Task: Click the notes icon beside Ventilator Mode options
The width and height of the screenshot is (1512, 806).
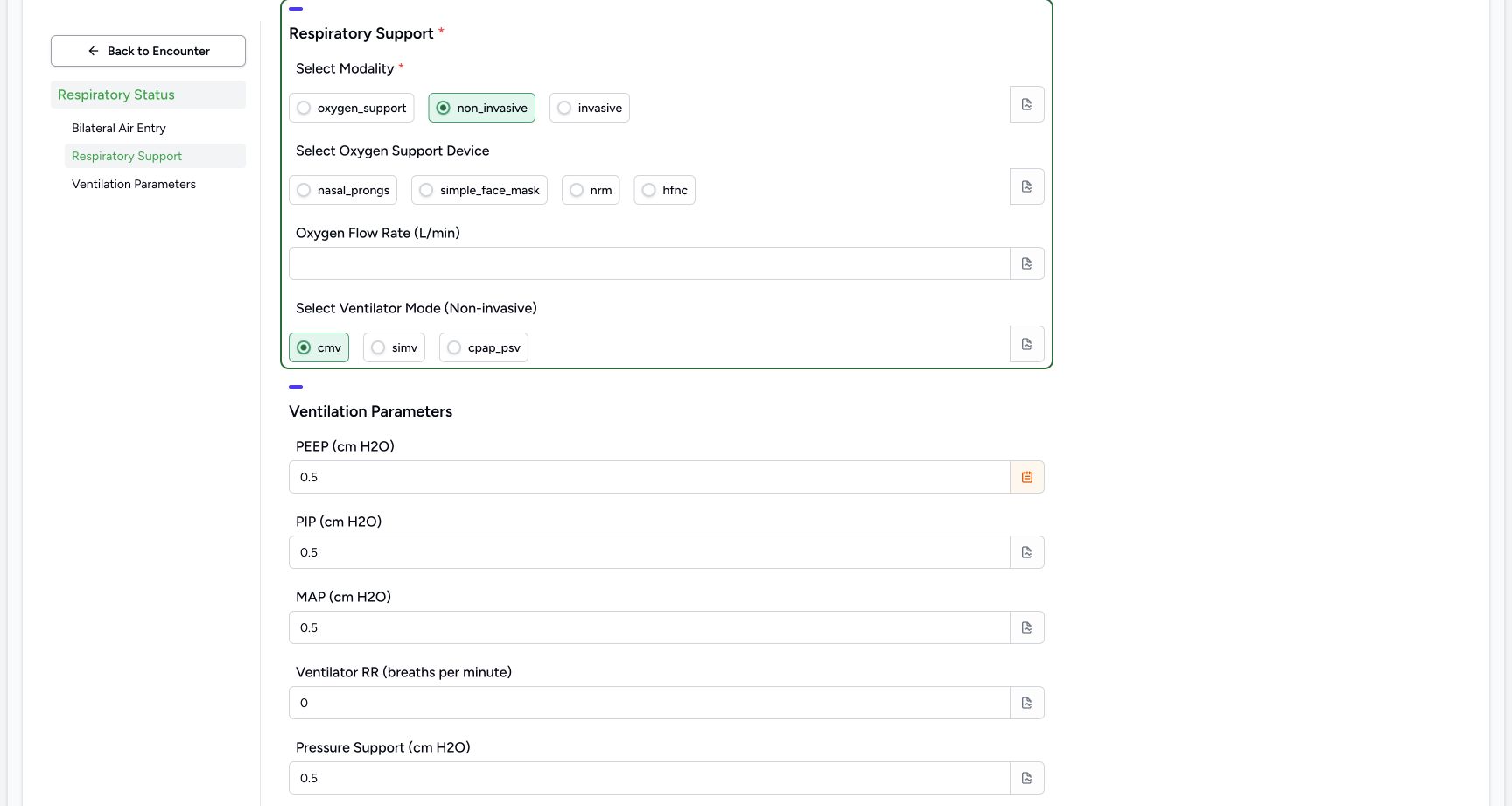Action: click(x=1027, y=344)
